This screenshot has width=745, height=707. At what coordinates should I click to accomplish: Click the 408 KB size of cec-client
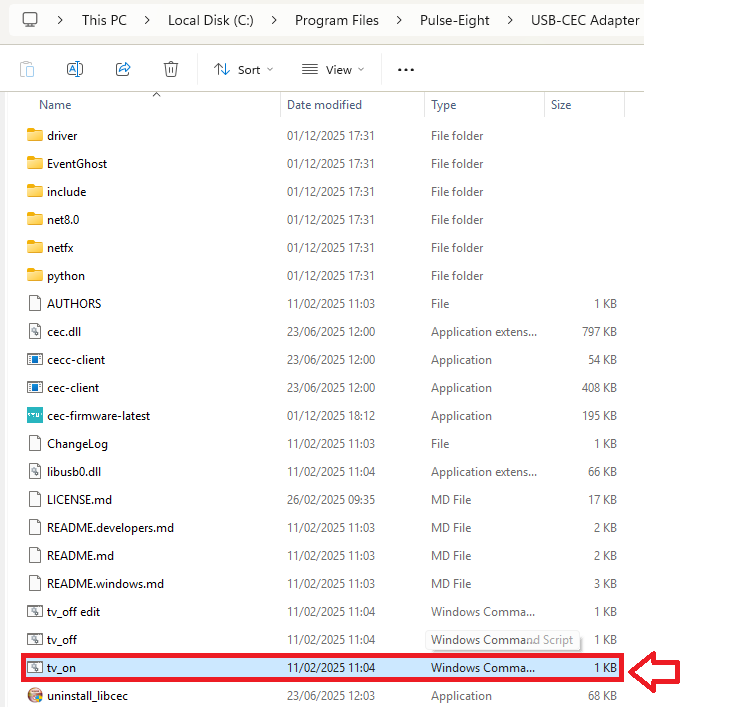tap(599, 388)
